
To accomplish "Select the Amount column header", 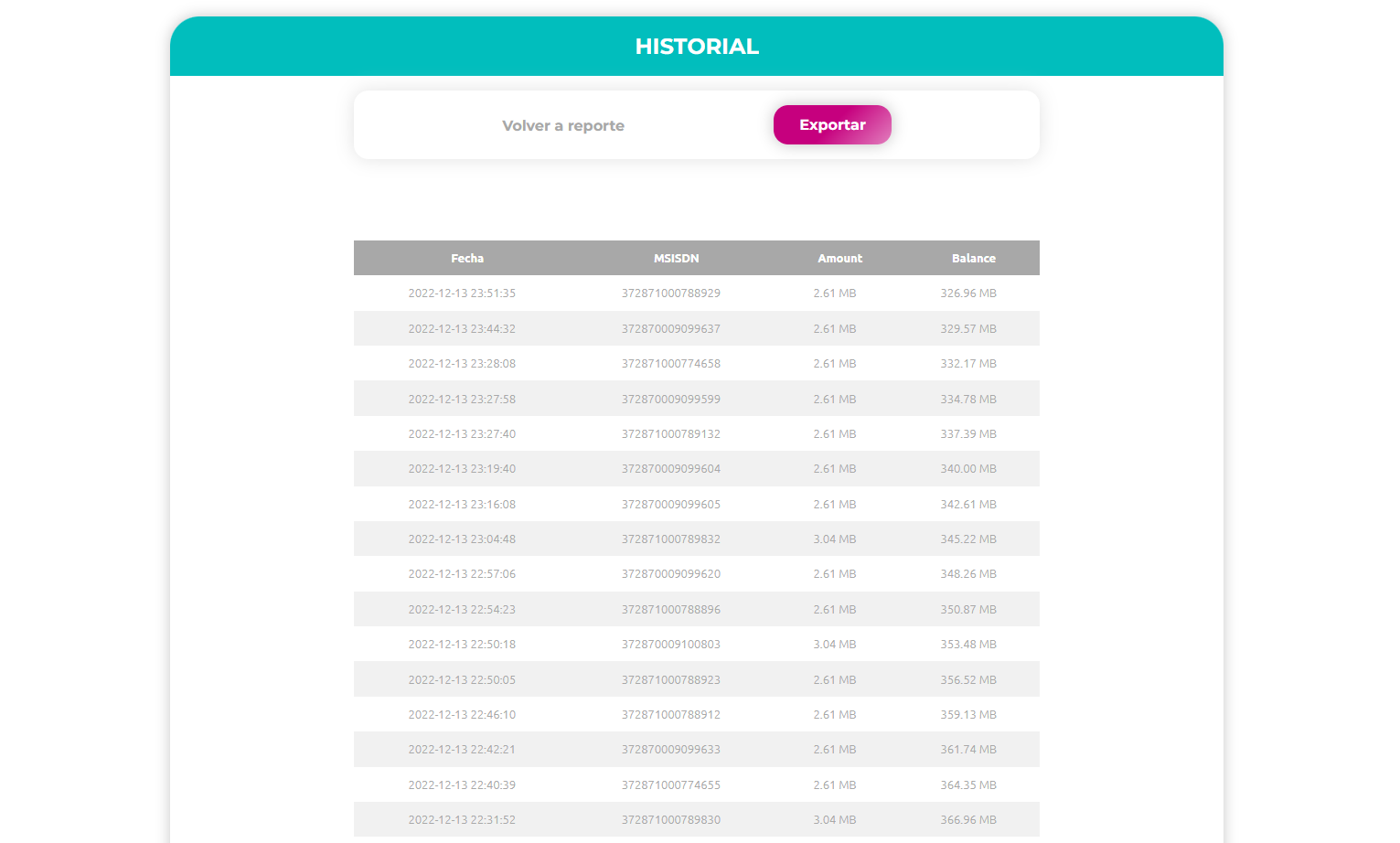I will click(839, 259).
